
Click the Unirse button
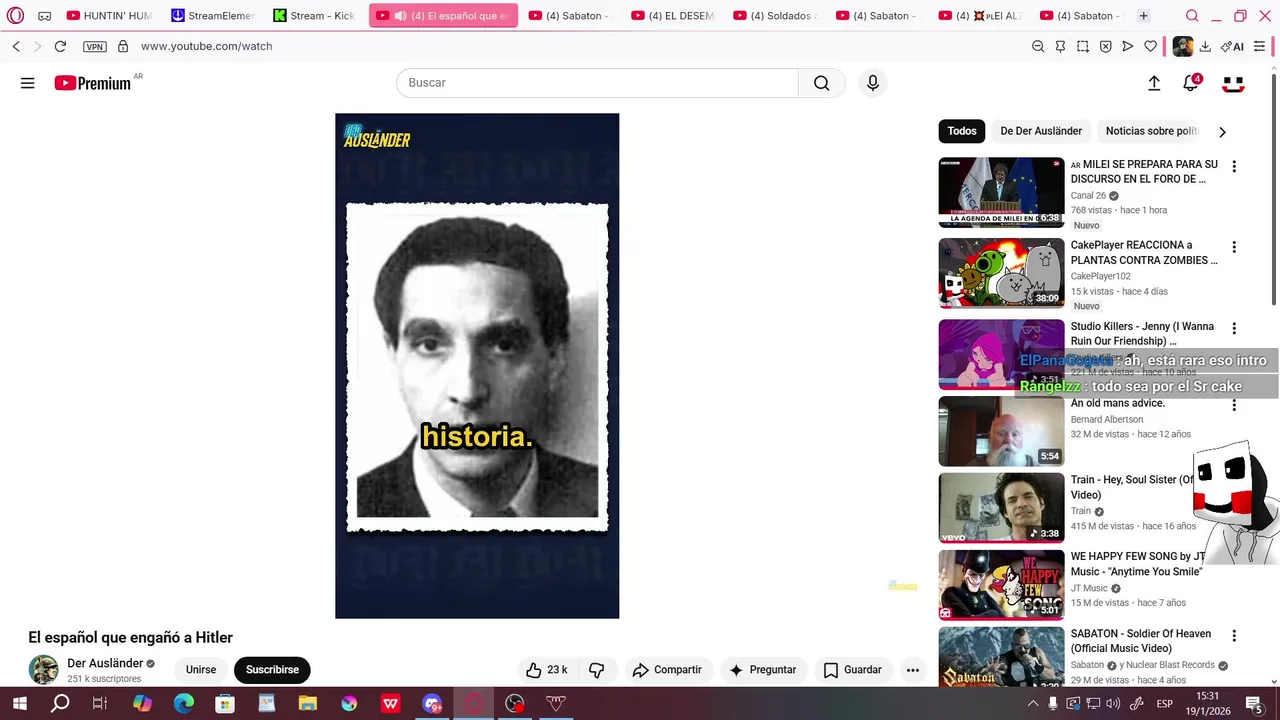click(201, 670)
